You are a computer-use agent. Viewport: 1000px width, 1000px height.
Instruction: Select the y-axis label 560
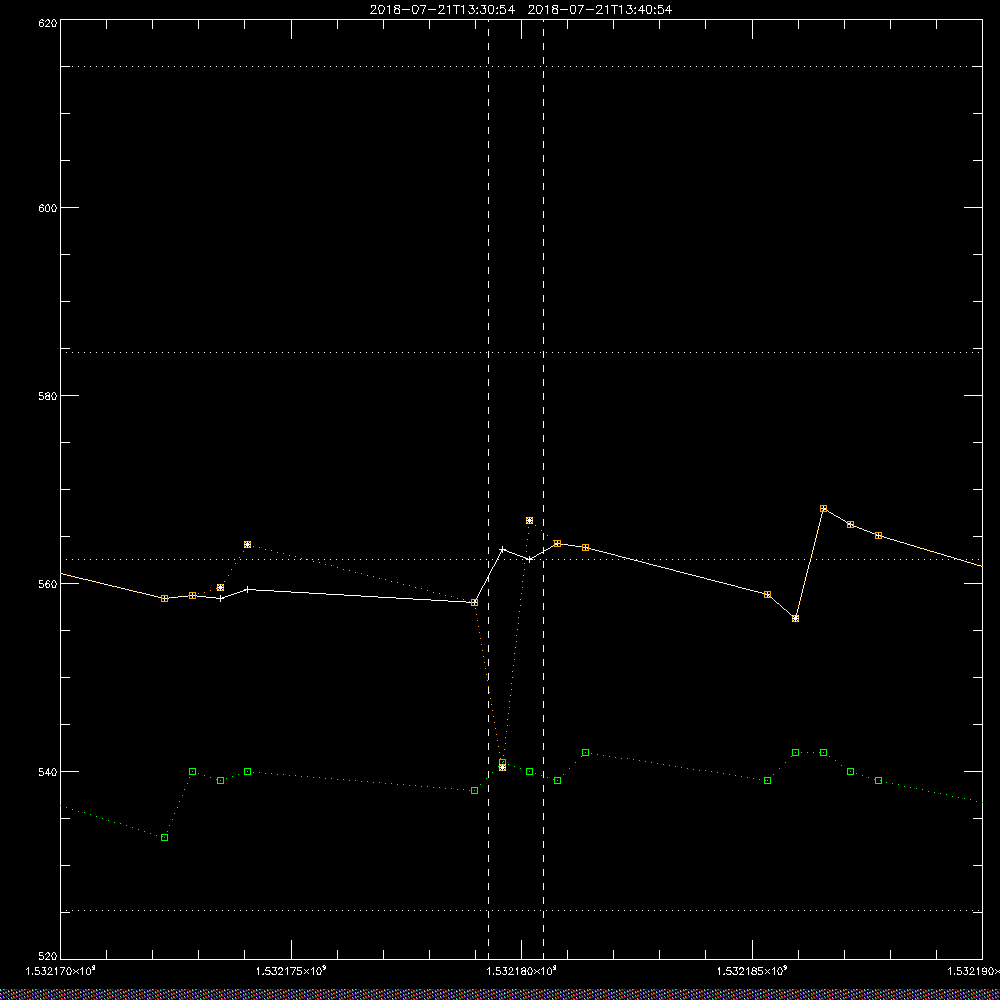[x=48, y=584]
